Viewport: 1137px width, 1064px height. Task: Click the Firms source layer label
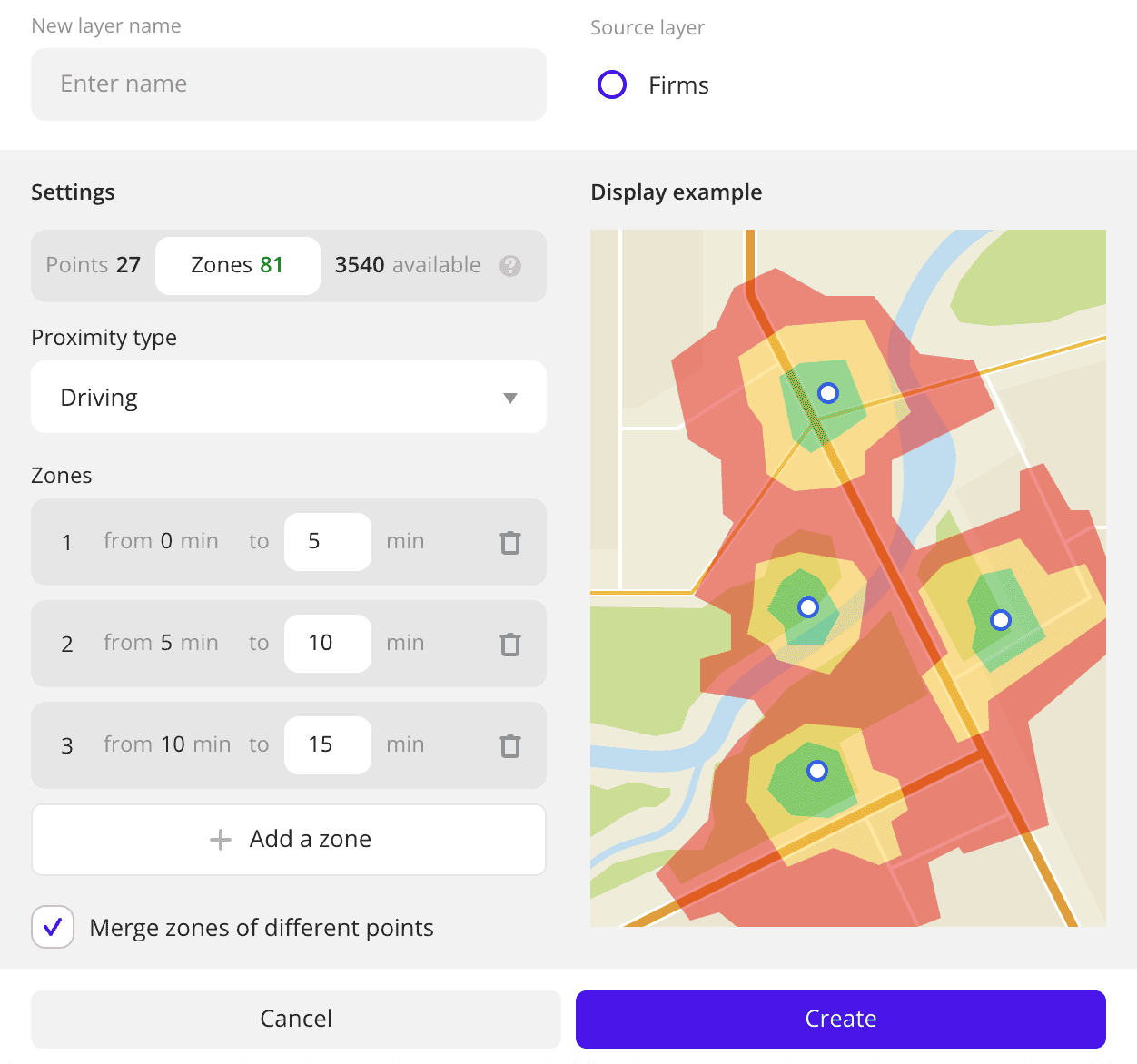click(x=678, y=85)
